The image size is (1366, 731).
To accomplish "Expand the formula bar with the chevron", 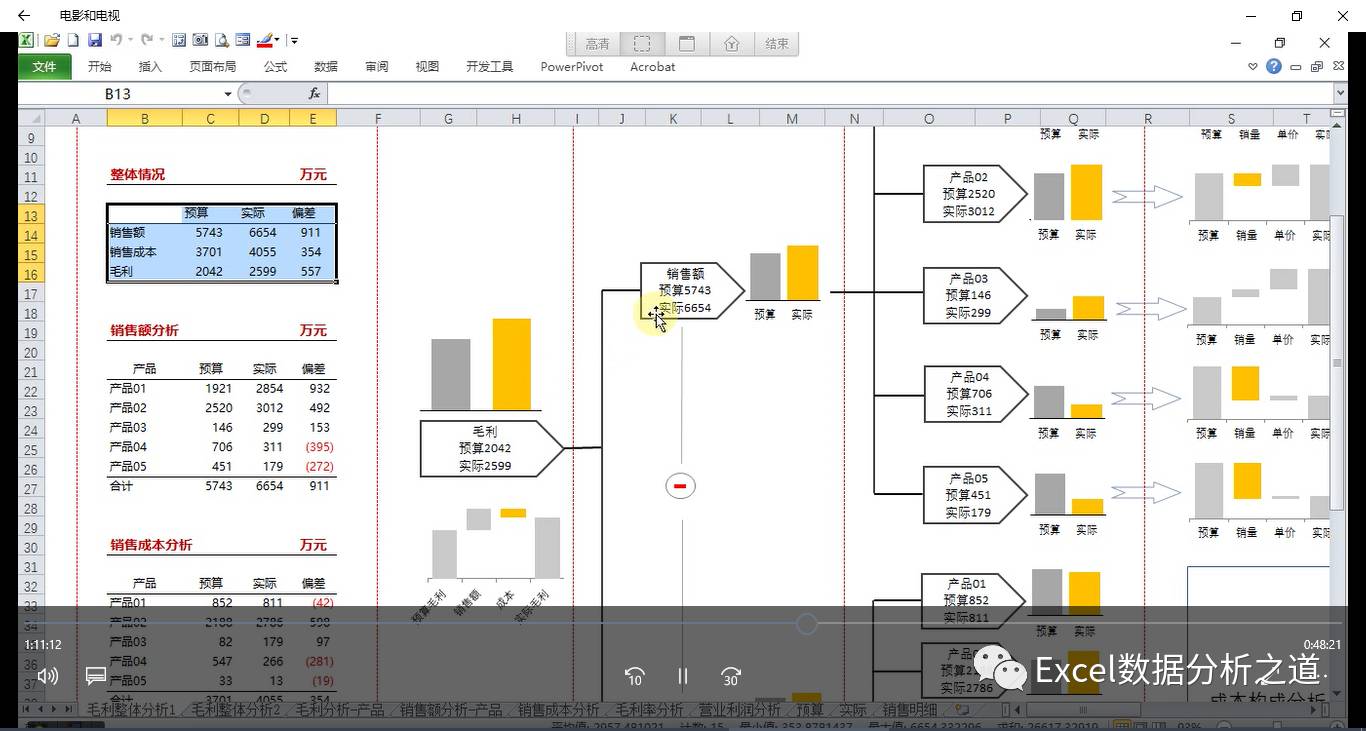I will tap(1341, 93).
